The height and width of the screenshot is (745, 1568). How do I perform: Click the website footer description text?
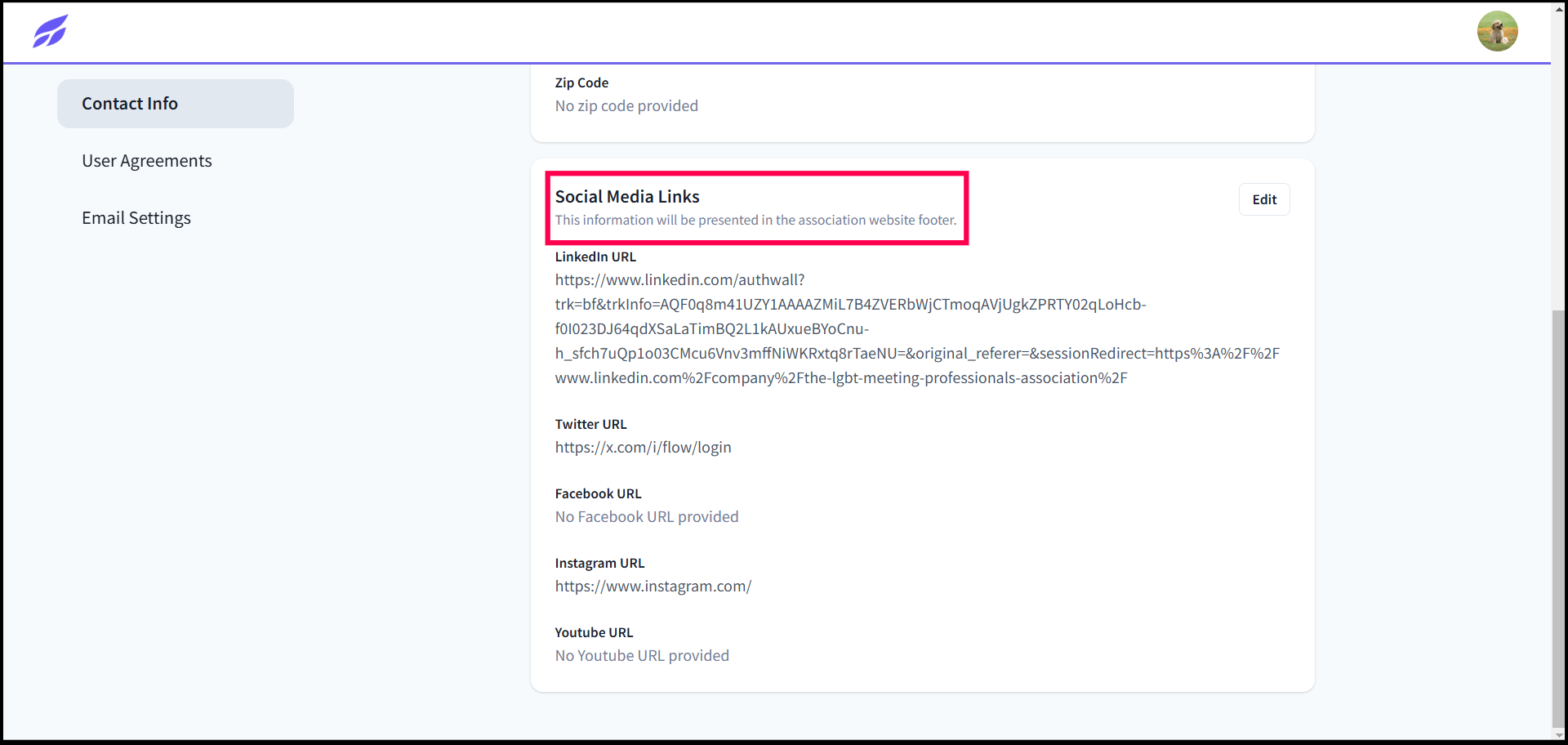755,220
